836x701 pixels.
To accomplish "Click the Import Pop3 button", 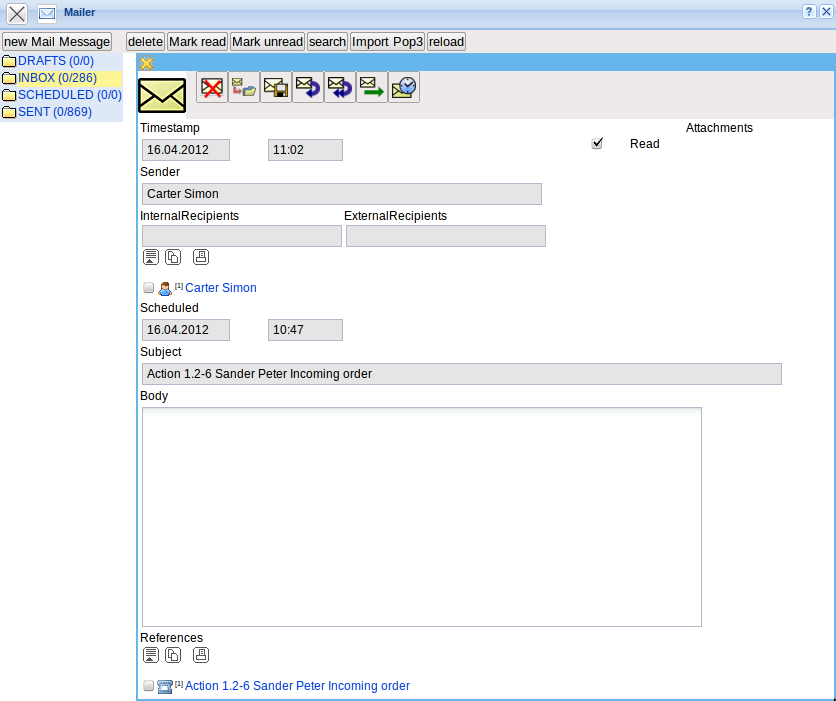I will pyautogui.click(x=387, y=42).
